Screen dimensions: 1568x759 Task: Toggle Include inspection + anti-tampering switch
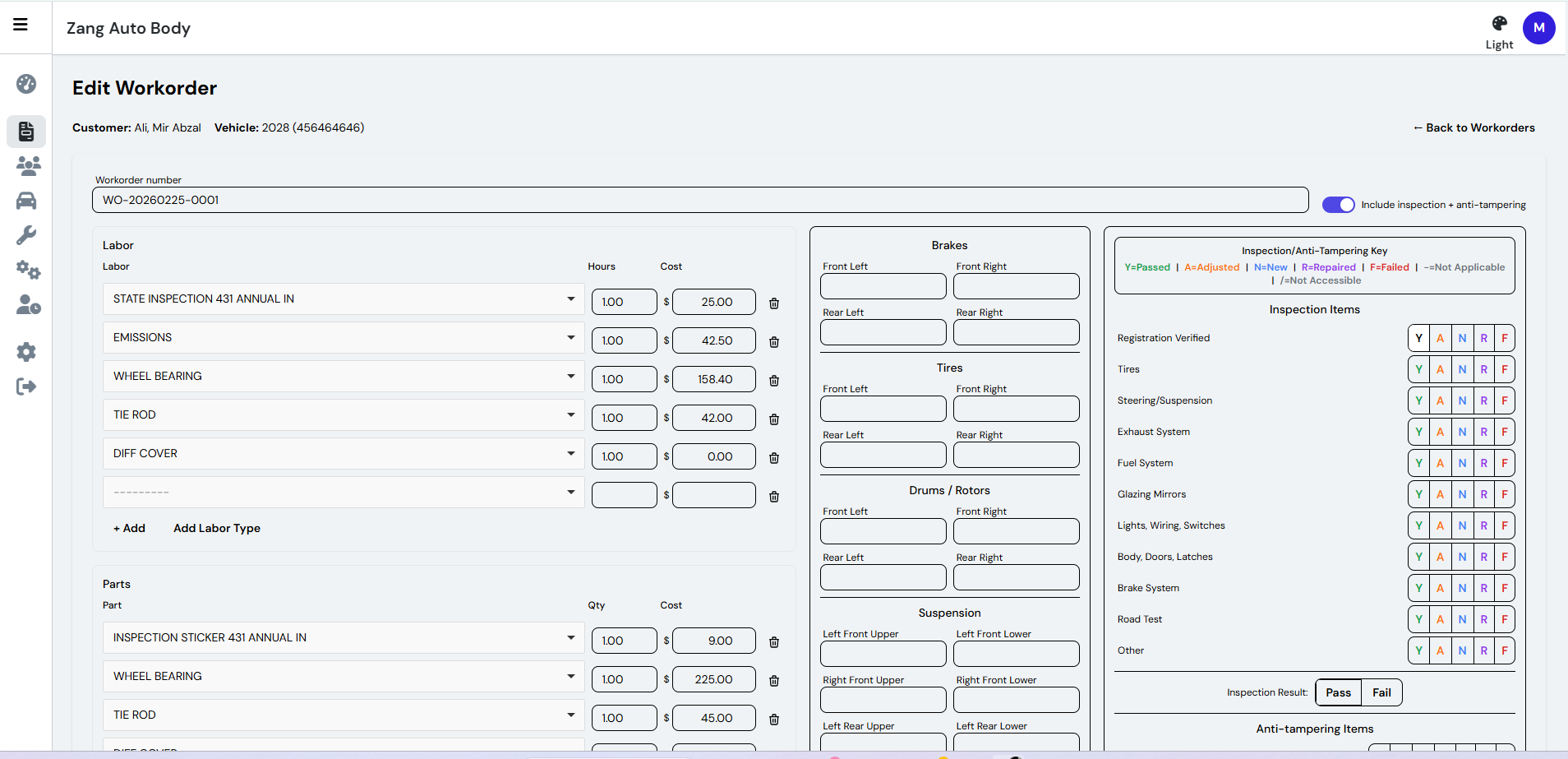click(x=1338, y=205)
